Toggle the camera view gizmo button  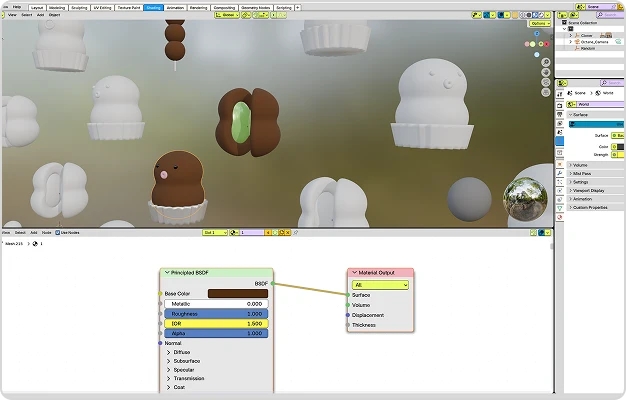(x=546, y=82)
